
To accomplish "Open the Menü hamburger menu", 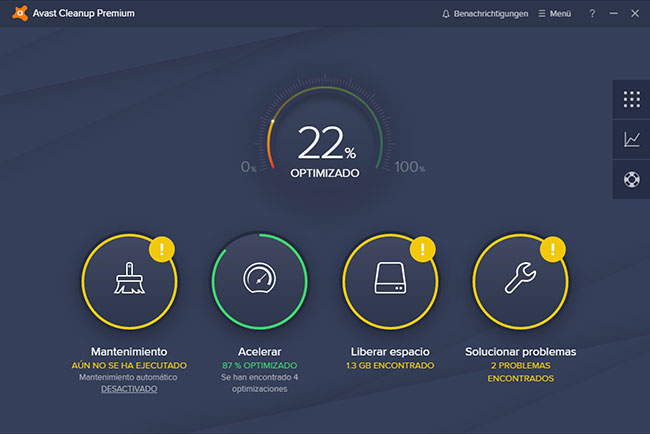I will point(555,14).
